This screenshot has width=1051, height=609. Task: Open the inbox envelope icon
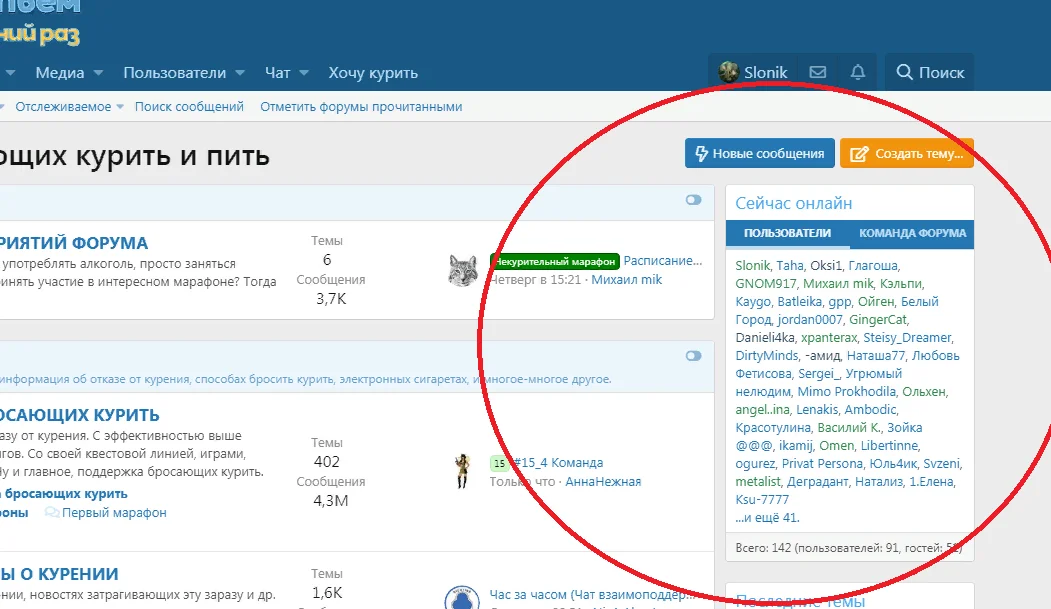(x=817, y=72)
